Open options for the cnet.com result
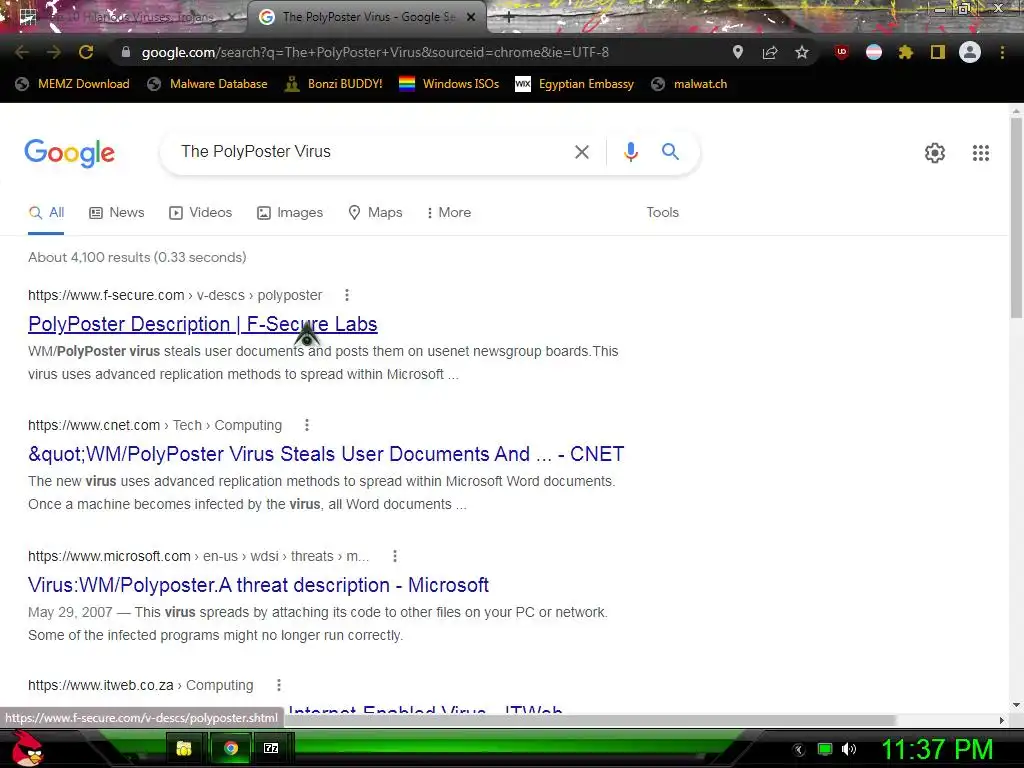 click(307, 425)
